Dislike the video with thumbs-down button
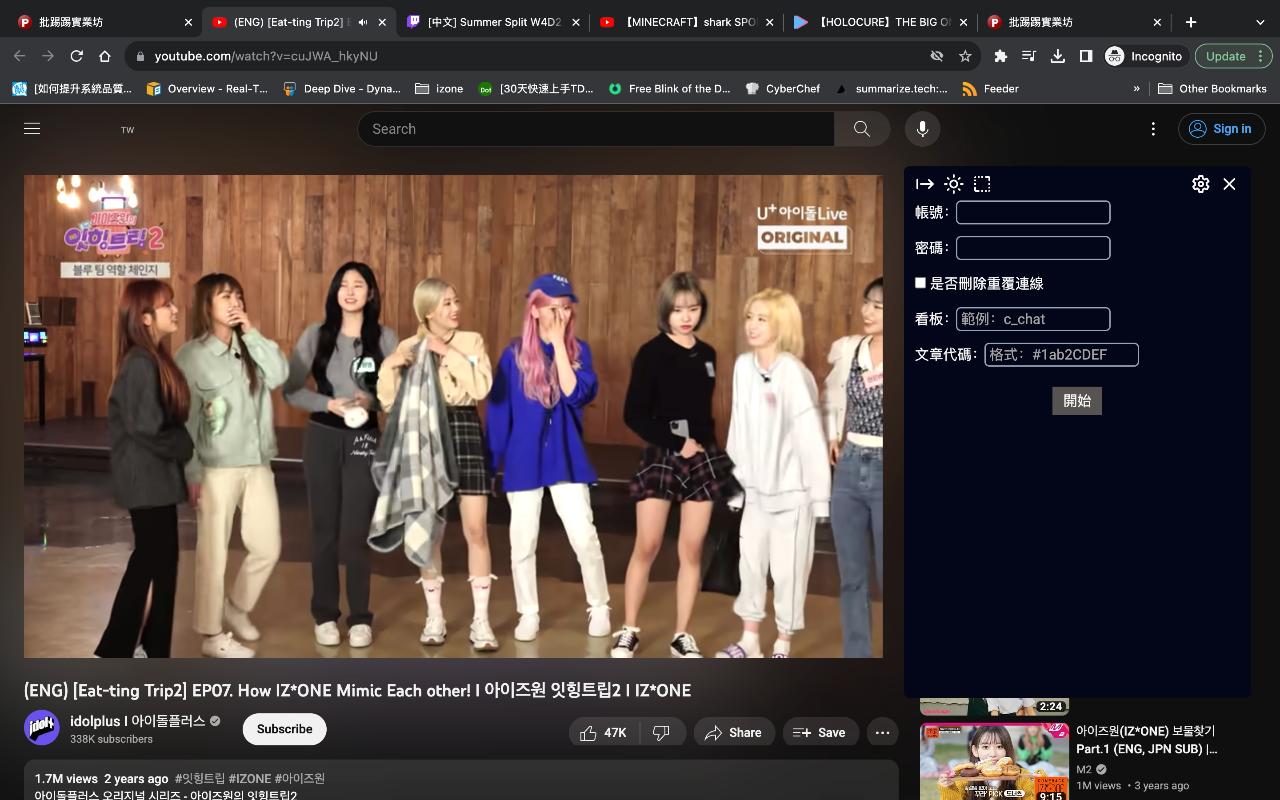1280x800 pixels. coord(661,733)
